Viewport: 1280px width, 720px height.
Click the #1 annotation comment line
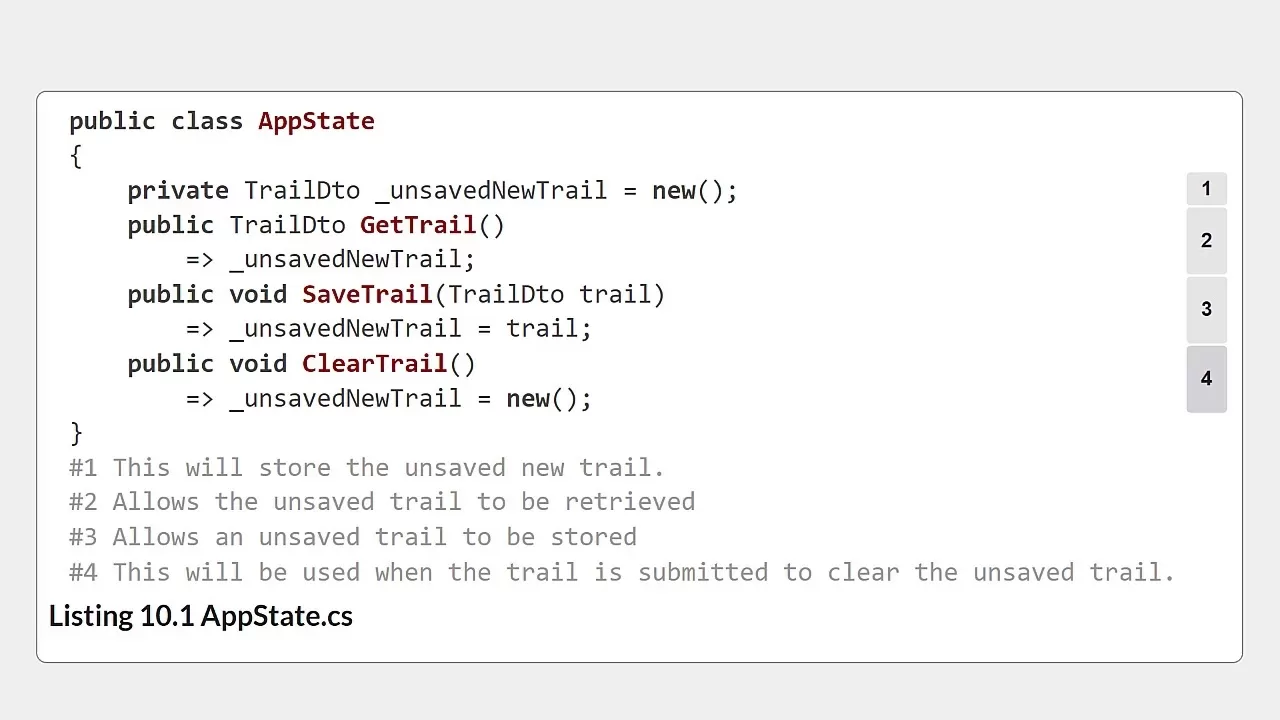(x=366, y=467)
